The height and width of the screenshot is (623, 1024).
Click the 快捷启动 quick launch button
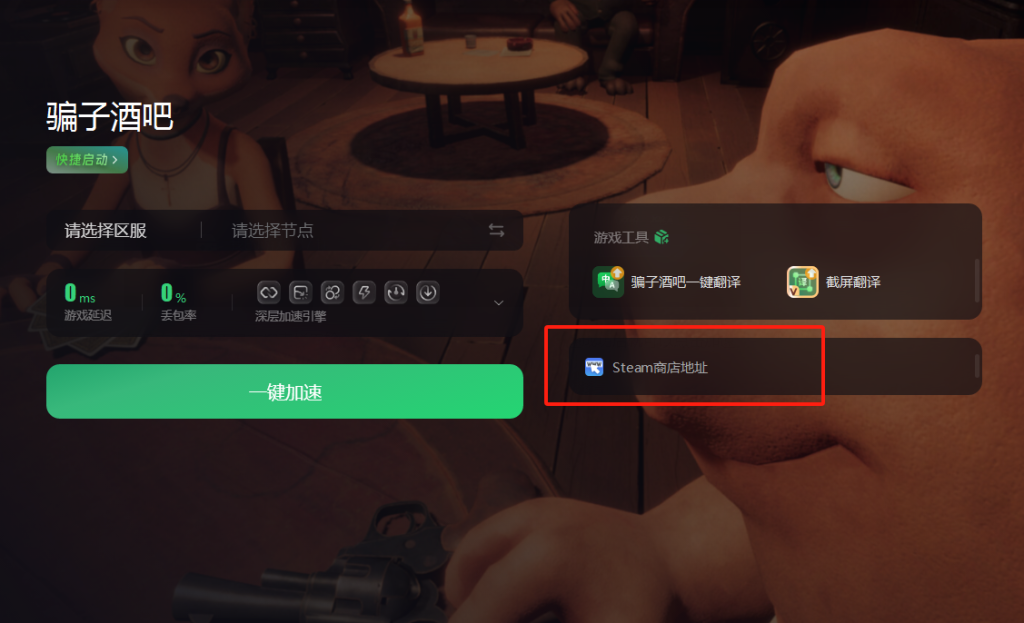tap(87, 160)
